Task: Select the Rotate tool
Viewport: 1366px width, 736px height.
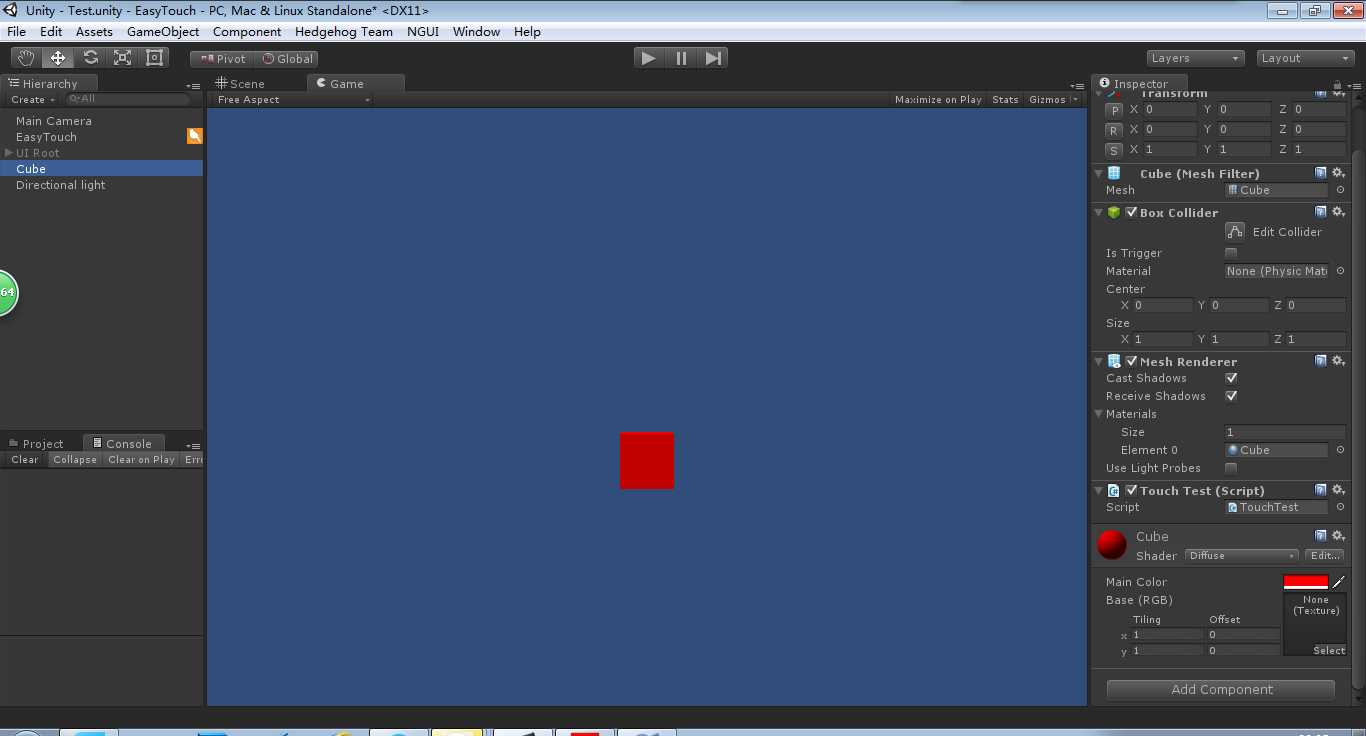Action: point(90,58)
